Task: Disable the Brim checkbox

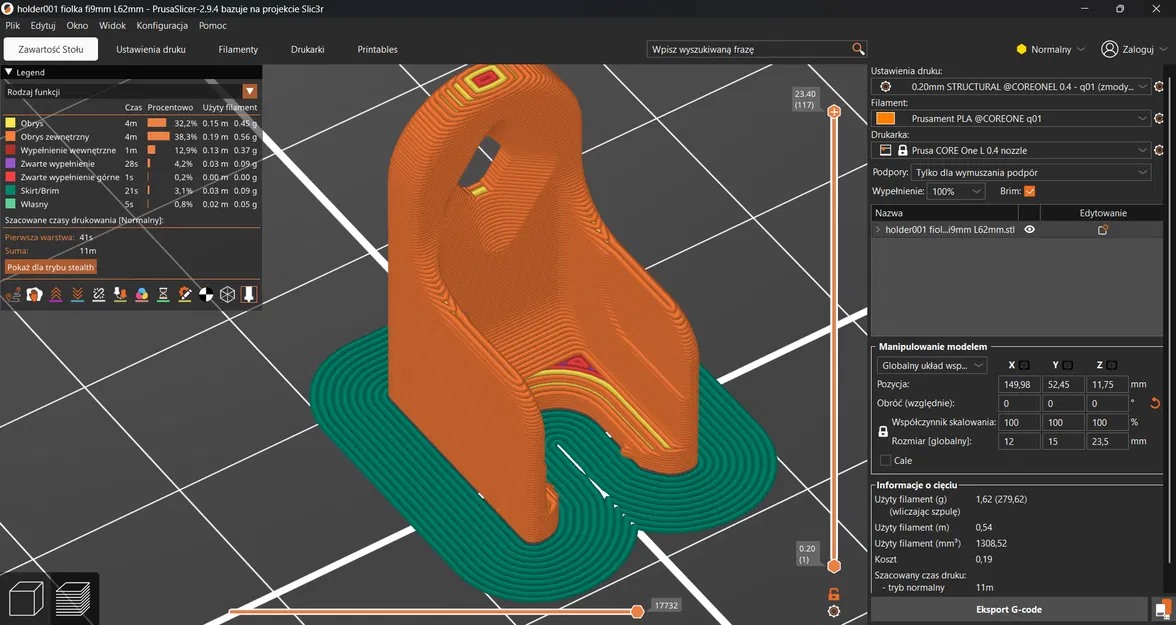Action: click(1029, 191)
